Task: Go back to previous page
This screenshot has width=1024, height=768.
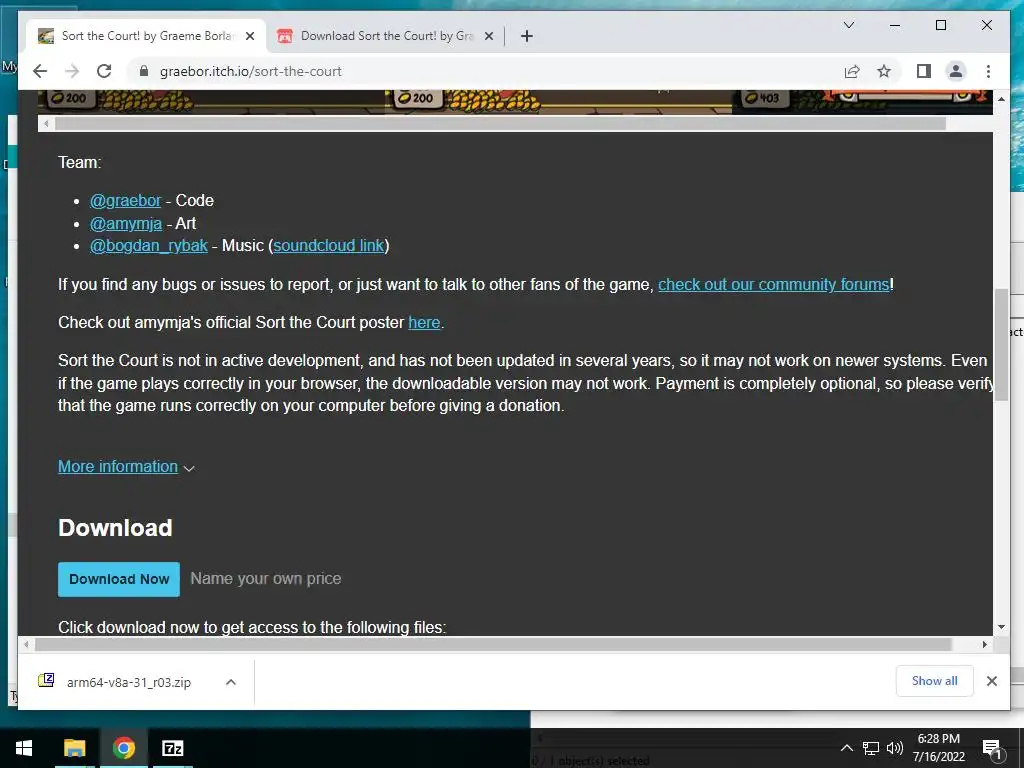Action: tap(40, 71)
